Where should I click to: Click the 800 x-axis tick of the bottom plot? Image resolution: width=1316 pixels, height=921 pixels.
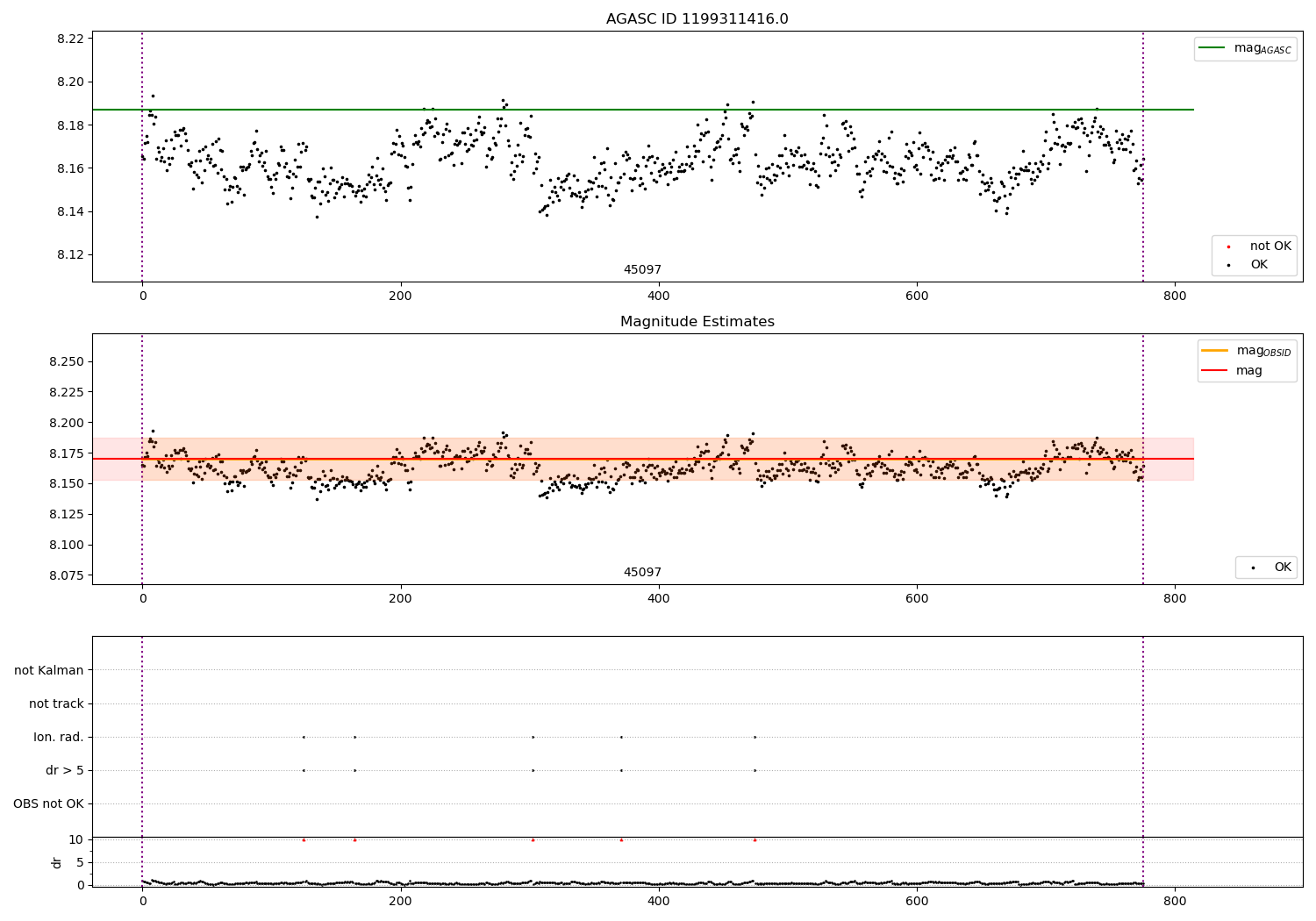pos(1175,900)
